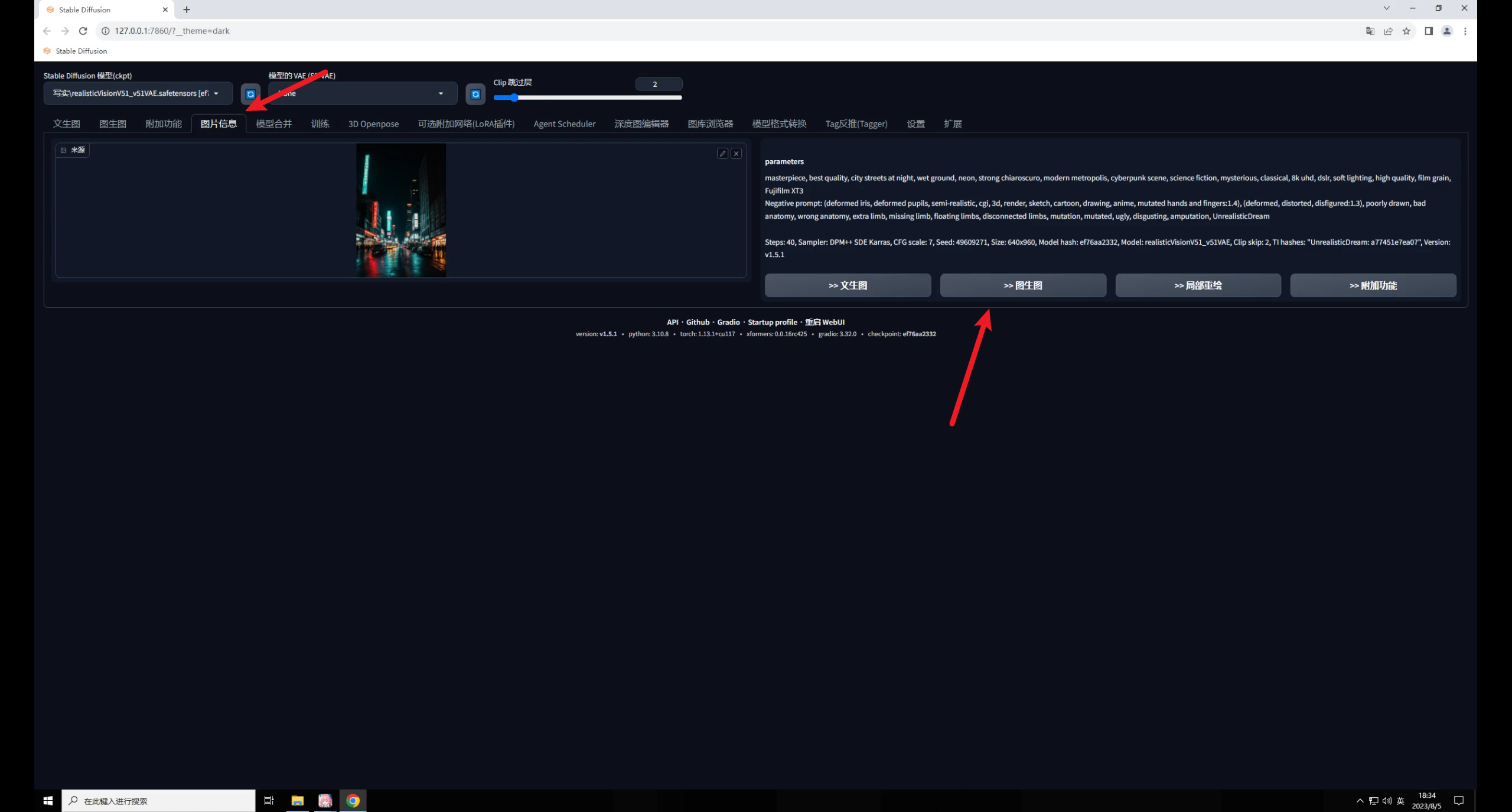The image size is (1512, 812).
Task: Open browser side panel icon
Action: (x=1428, y=31)
